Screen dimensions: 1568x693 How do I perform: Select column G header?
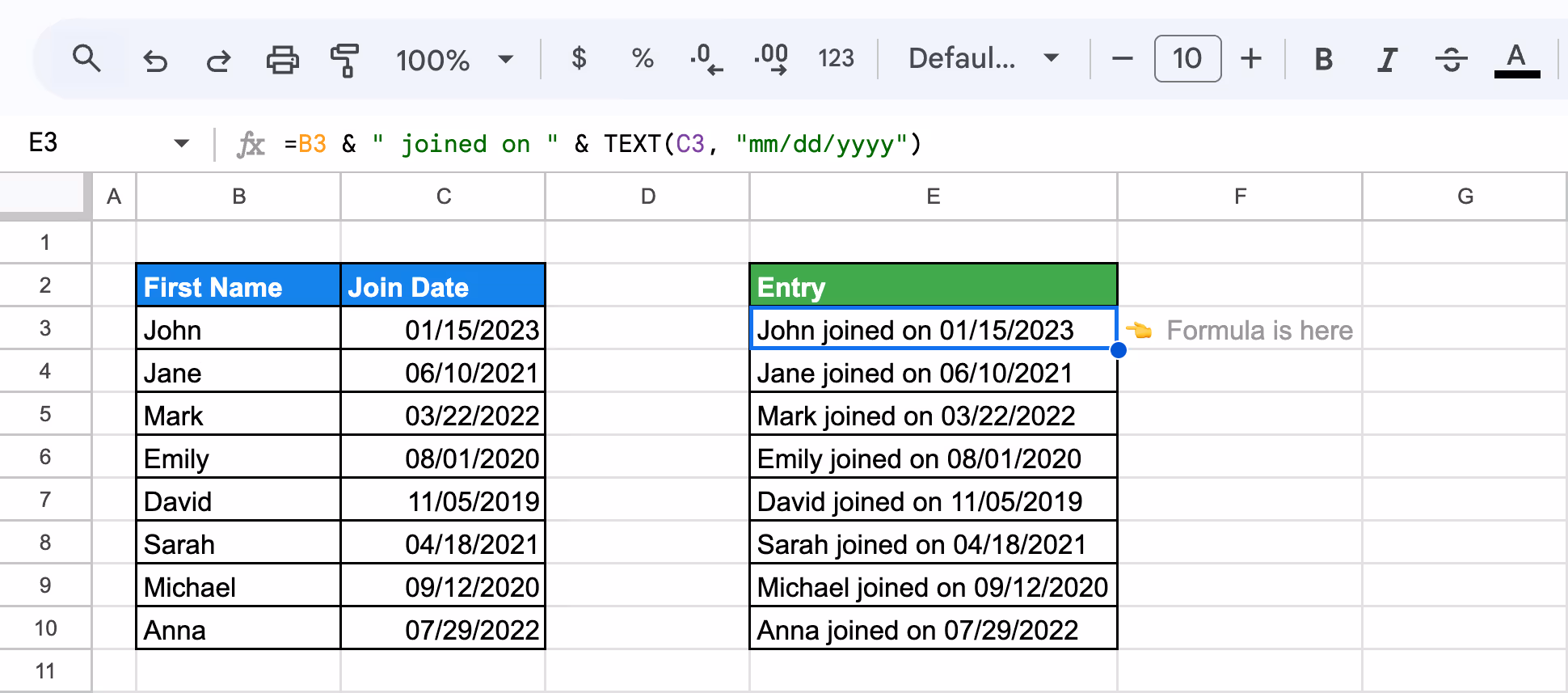tap(1465, 196)
